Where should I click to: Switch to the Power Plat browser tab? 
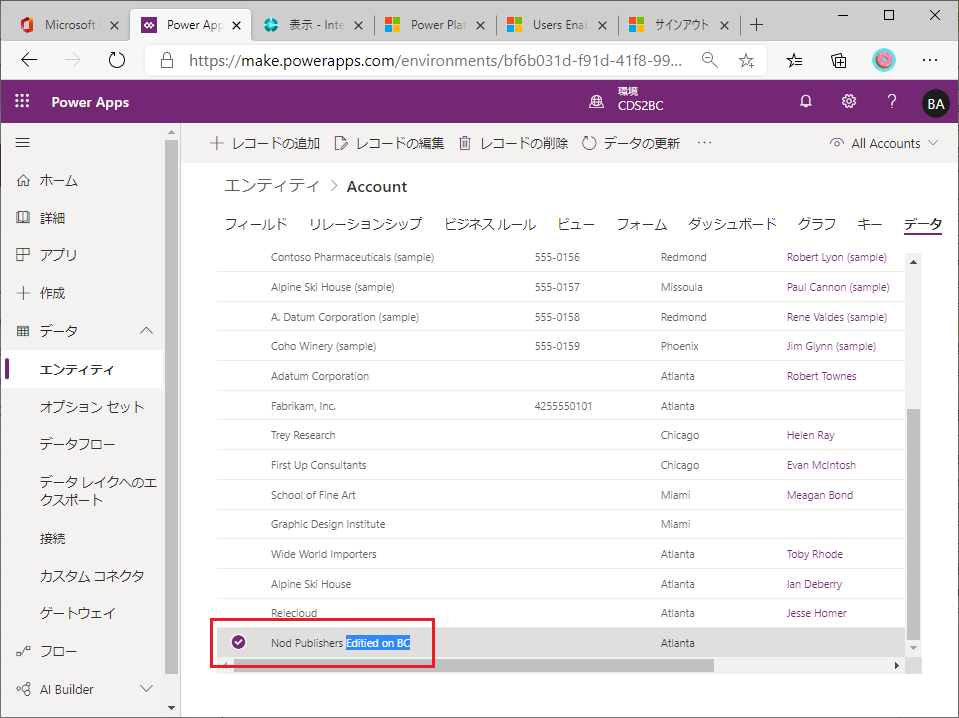coord(435,24)
